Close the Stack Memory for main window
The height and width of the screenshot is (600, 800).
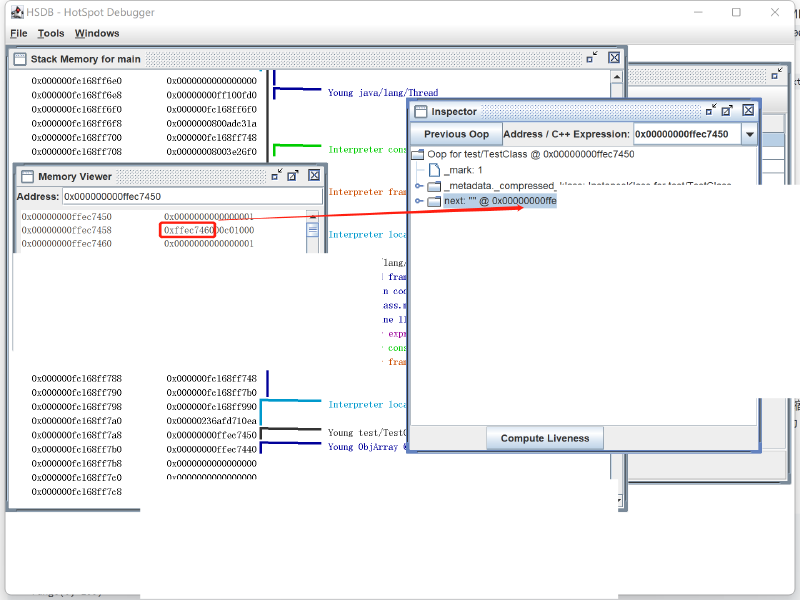click(x=614, y=59)
